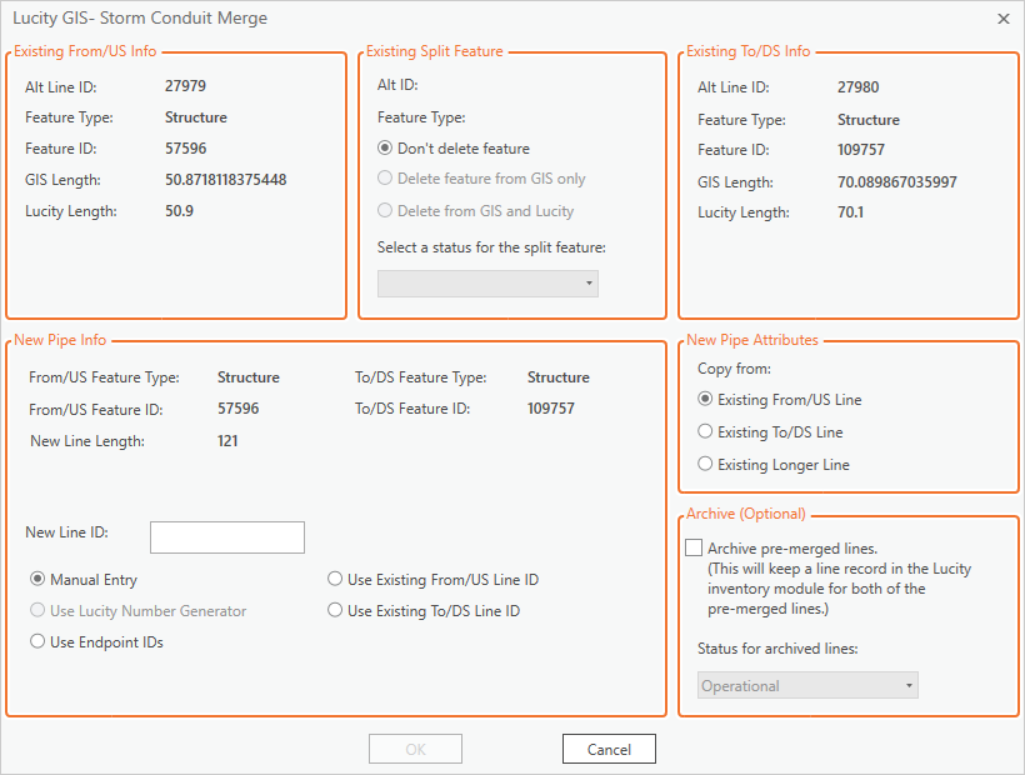Screen dimensions: 1025x775
Task: Enable Archive pre-merged lines checkbox
Action: coord(694,548)
